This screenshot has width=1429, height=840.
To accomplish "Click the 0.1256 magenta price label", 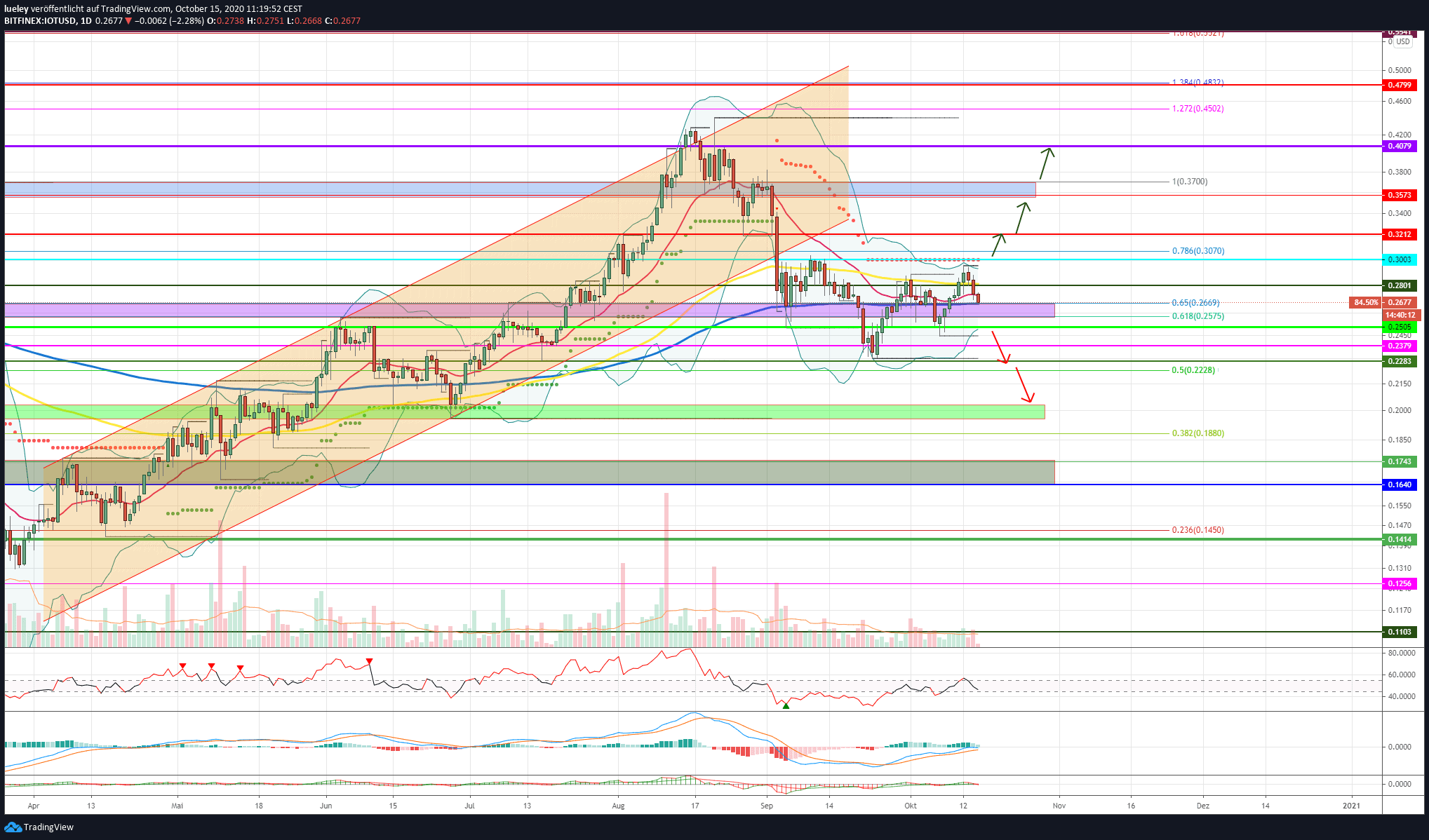I will pyautogui.click(x=1399, y=583).
